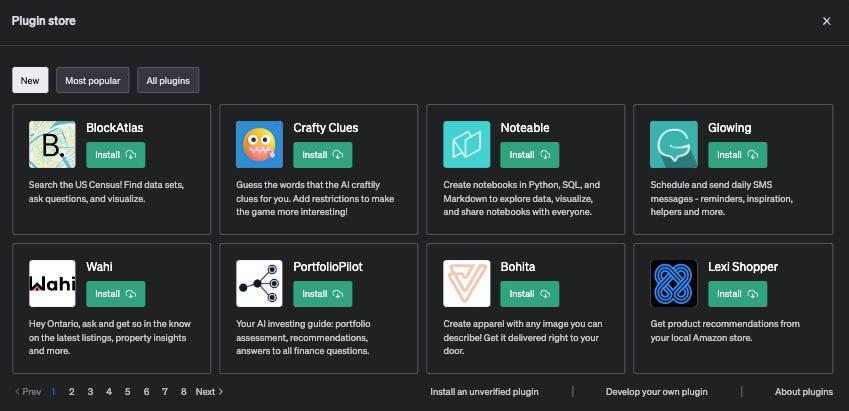Click the Plugin store heading
The image size is (849, 411).
(x=44, y=21)
